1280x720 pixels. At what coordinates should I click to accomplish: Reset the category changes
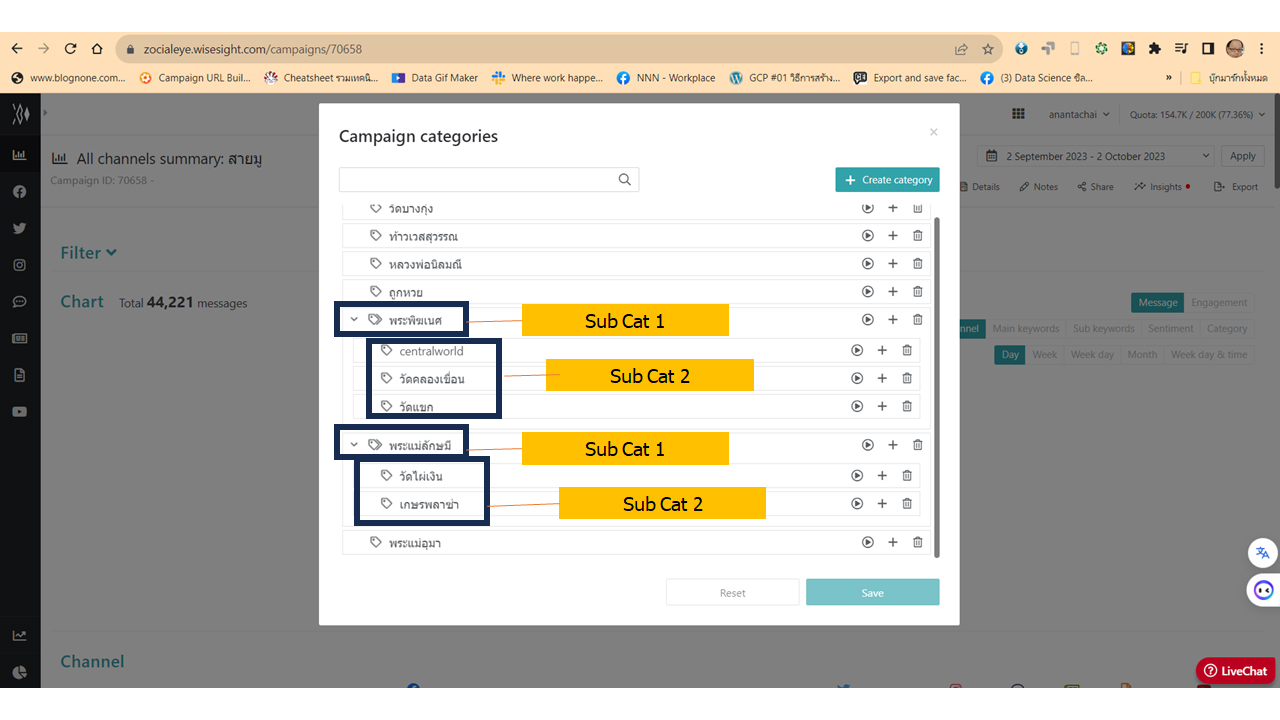coord(733,592)
